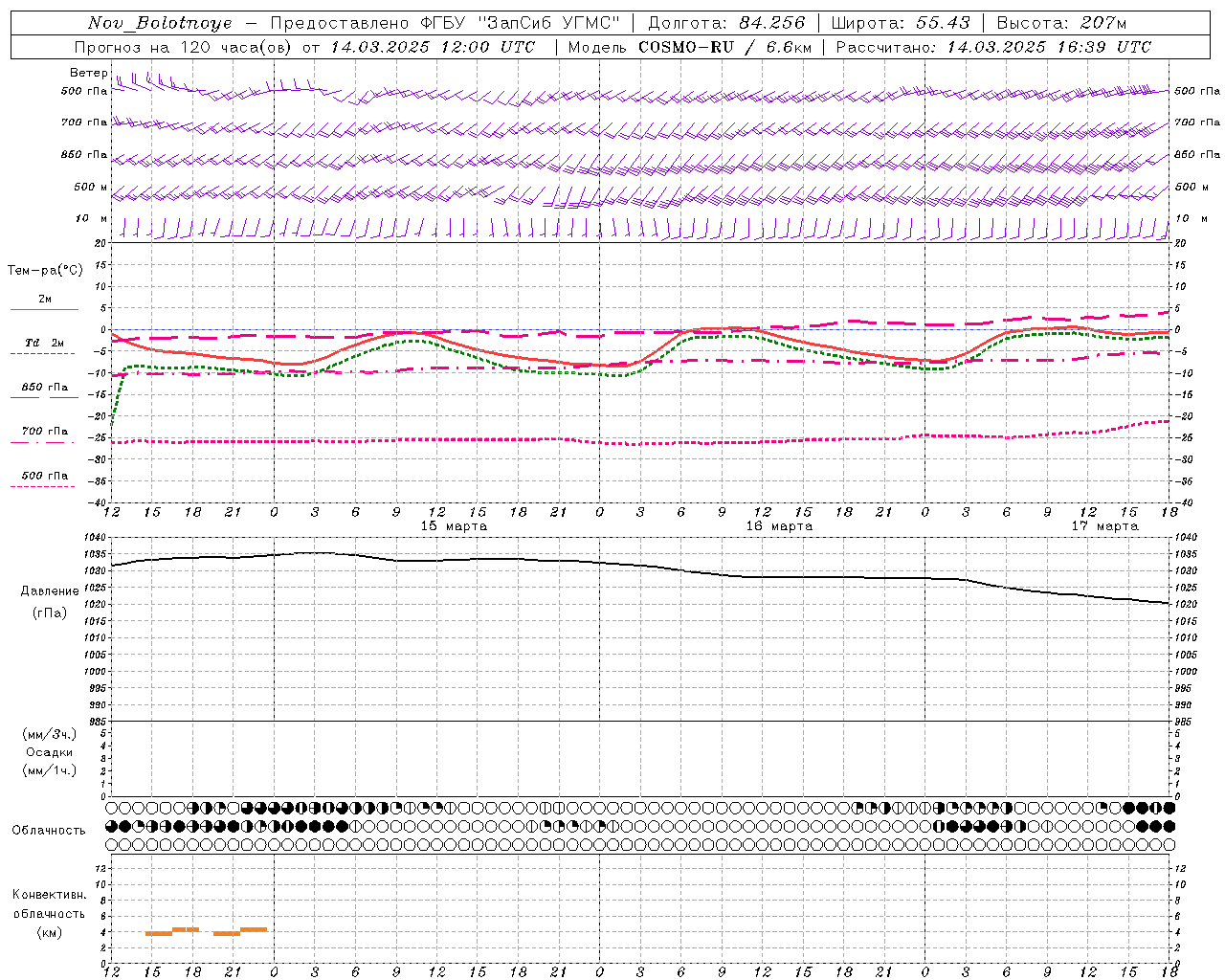Click the Nov_Bolotnoye station title

(160, 23)
